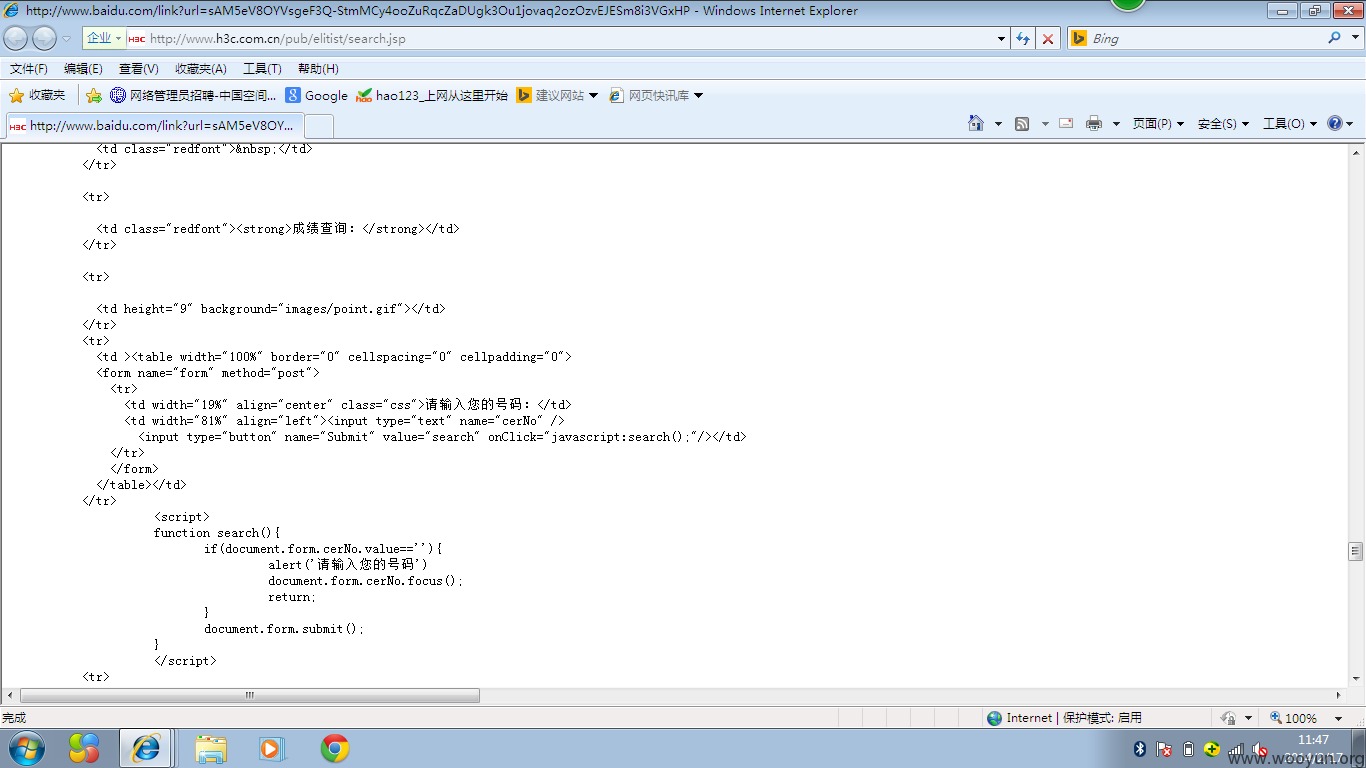Click the vertical scrollbar thumb

click(1356, 551)
